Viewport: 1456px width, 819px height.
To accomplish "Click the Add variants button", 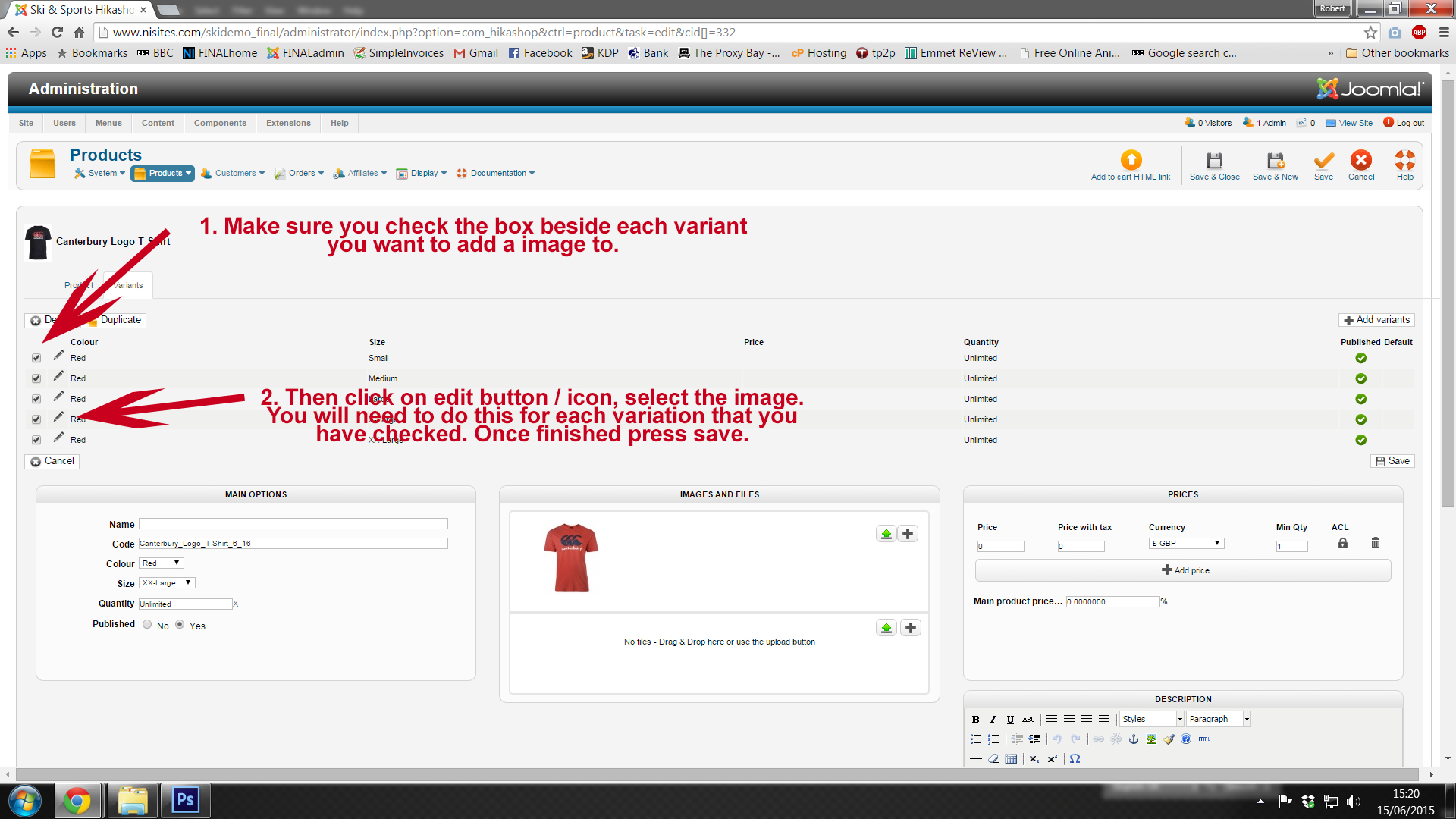I will click(x=1376, y=320).
